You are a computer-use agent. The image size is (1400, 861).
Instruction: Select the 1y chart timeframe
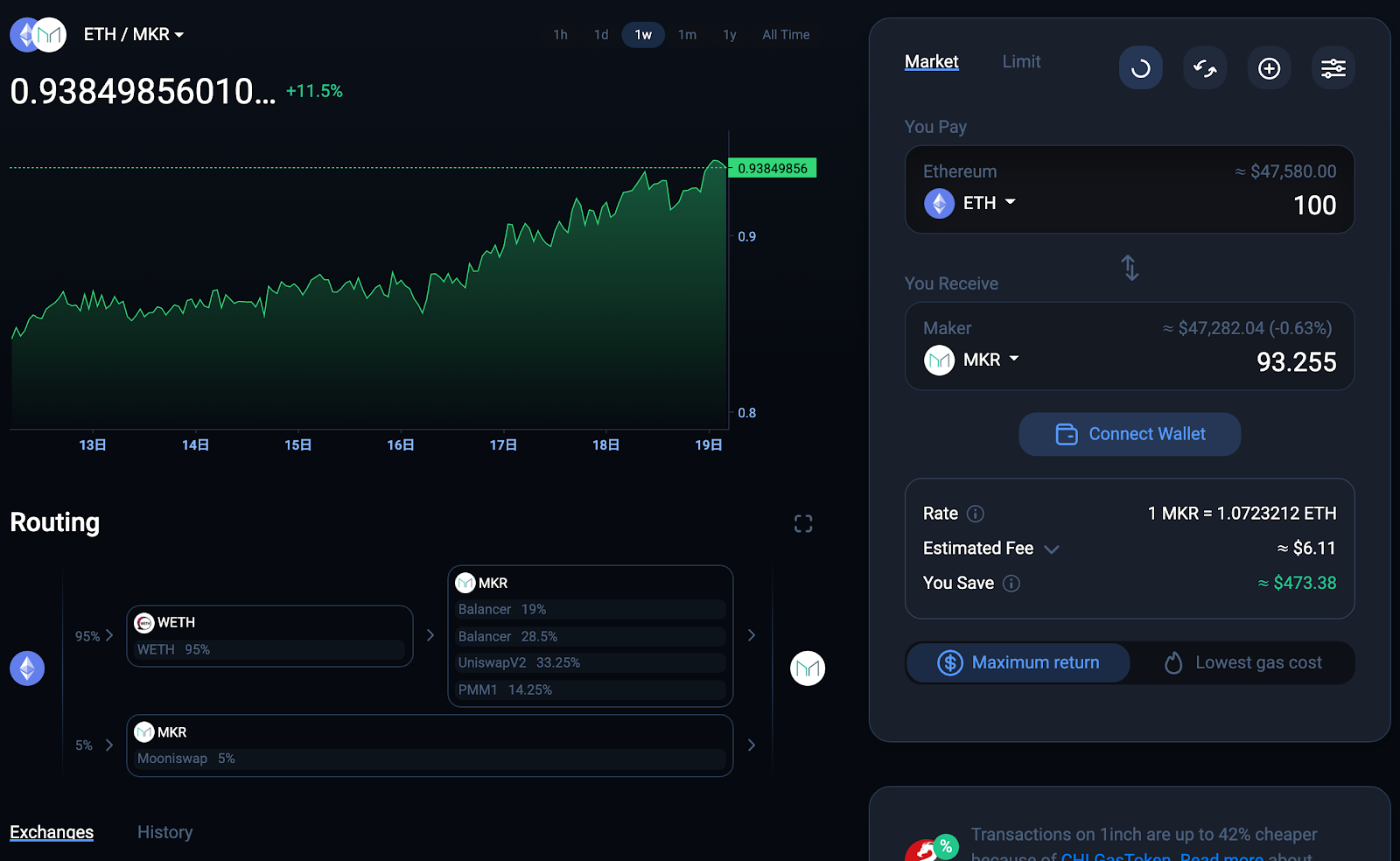pyautogui.click(x=730, y=35)
